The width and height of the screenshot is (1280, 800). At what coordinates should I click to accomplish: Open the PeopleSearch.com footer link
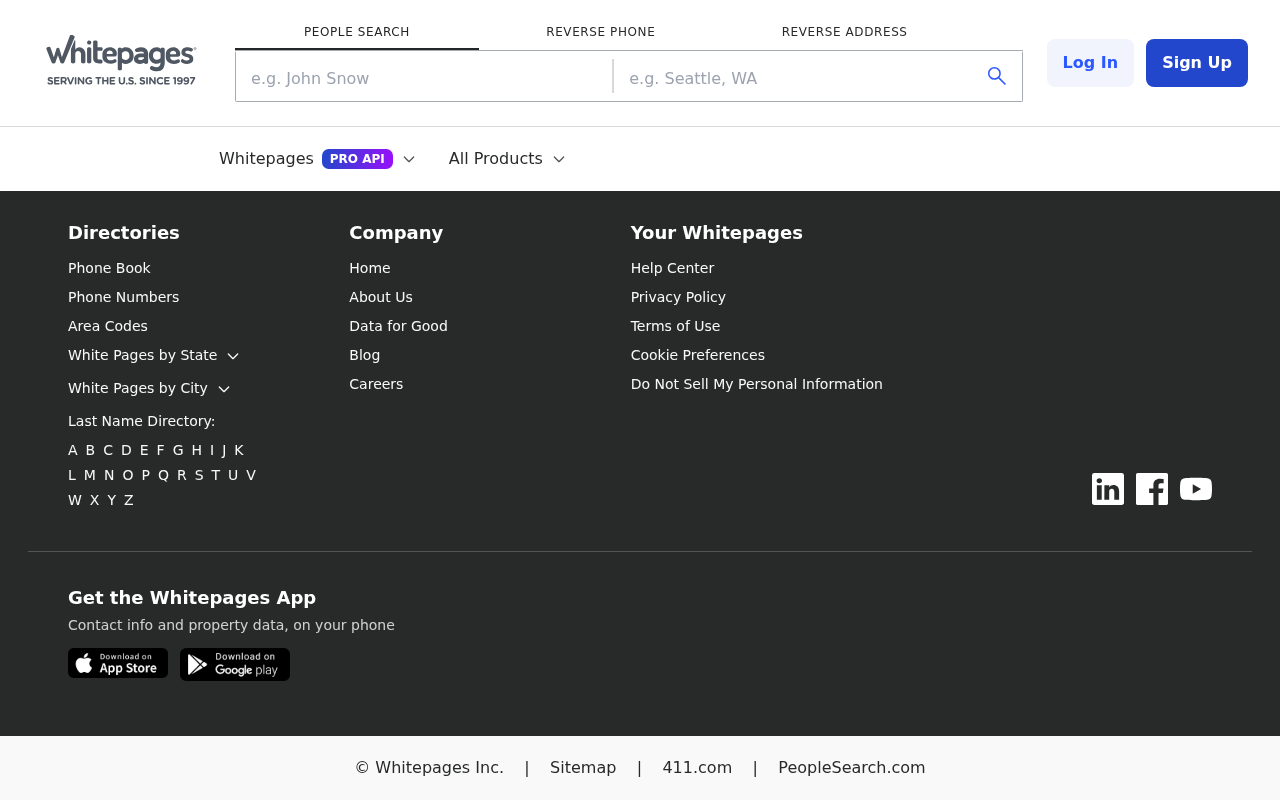point(852,768)
